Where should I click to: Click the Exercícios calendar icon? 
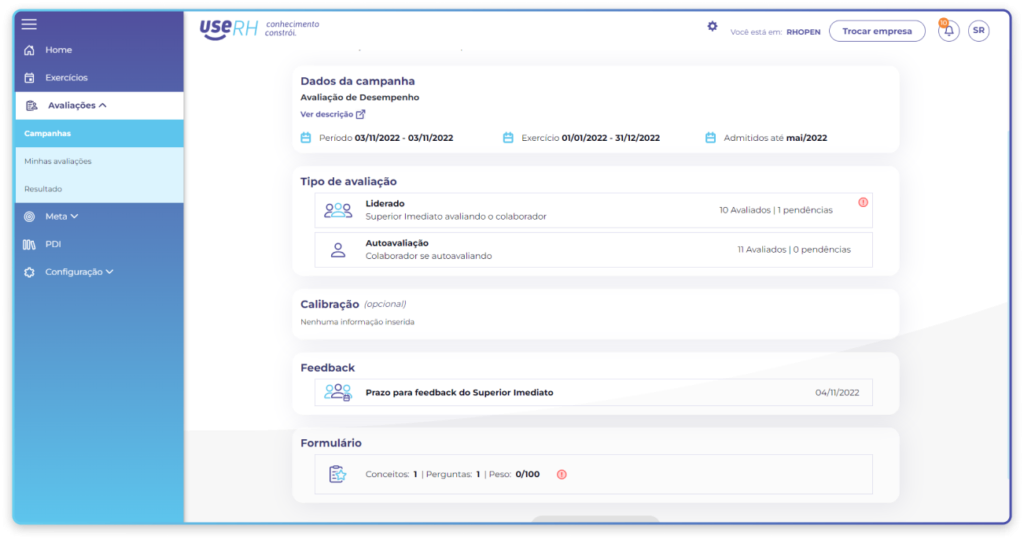click(29, 78)
